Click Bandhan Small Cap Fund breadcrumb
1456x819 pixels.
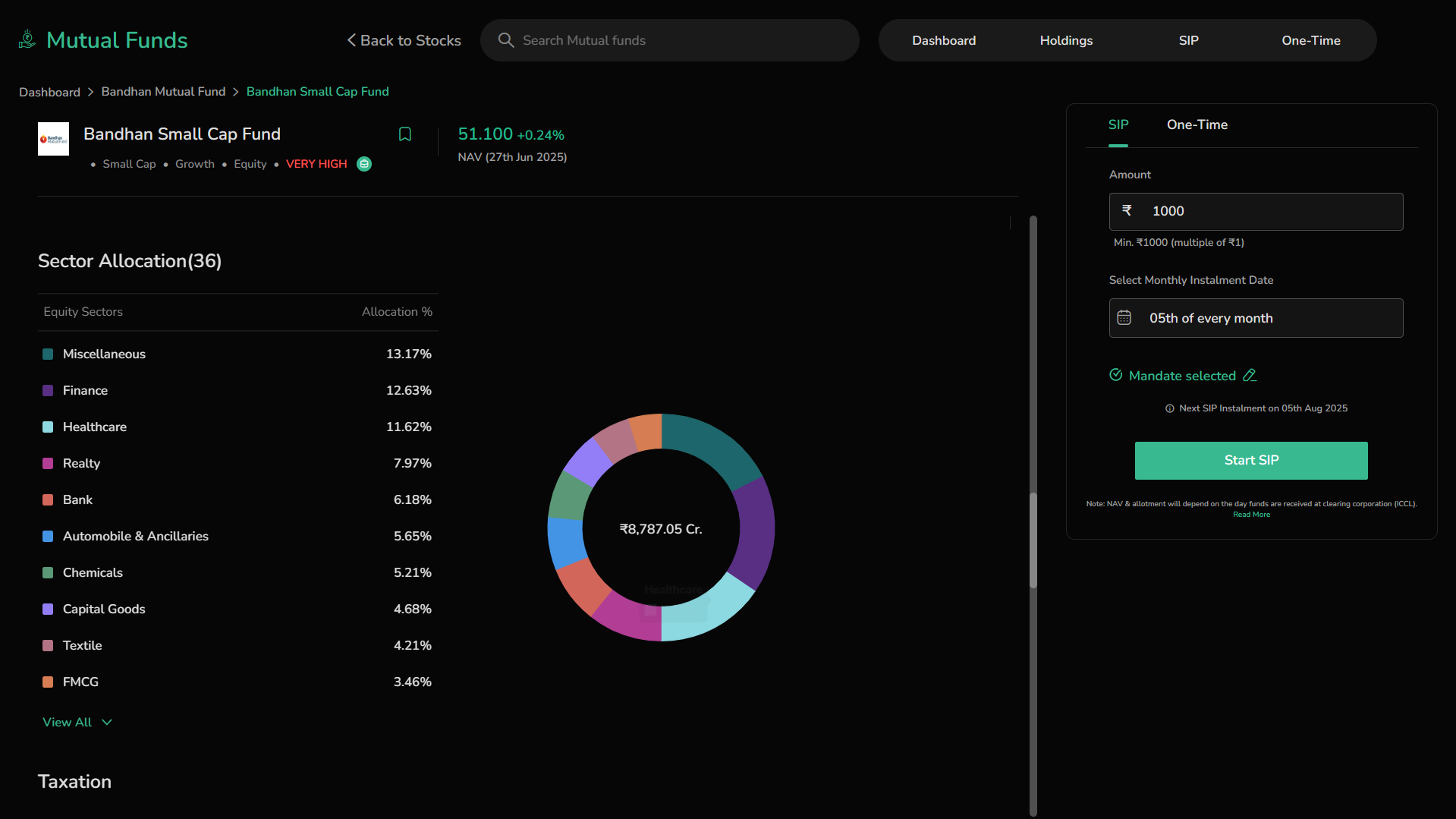[x=317, y=92]
